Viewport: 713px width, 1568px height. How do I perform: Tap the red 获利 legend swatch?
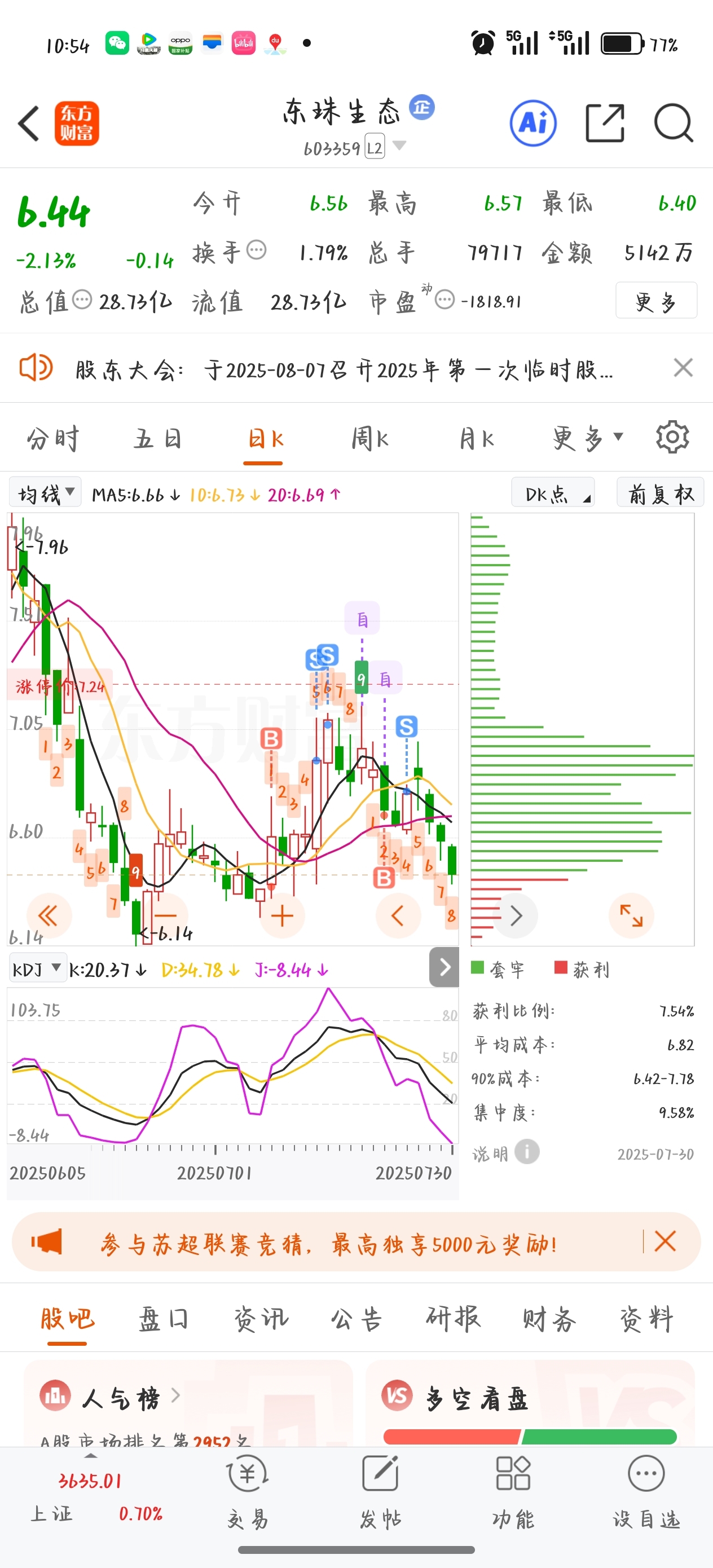click(x=561, y=967)
